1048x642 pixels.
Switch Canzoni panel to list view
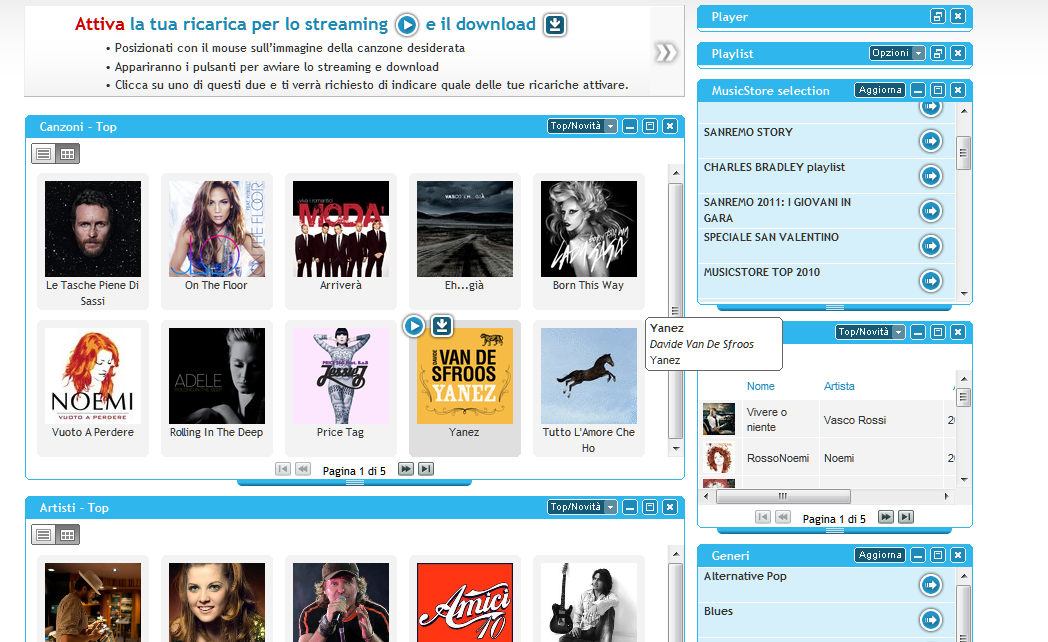(x=43, y=154)
